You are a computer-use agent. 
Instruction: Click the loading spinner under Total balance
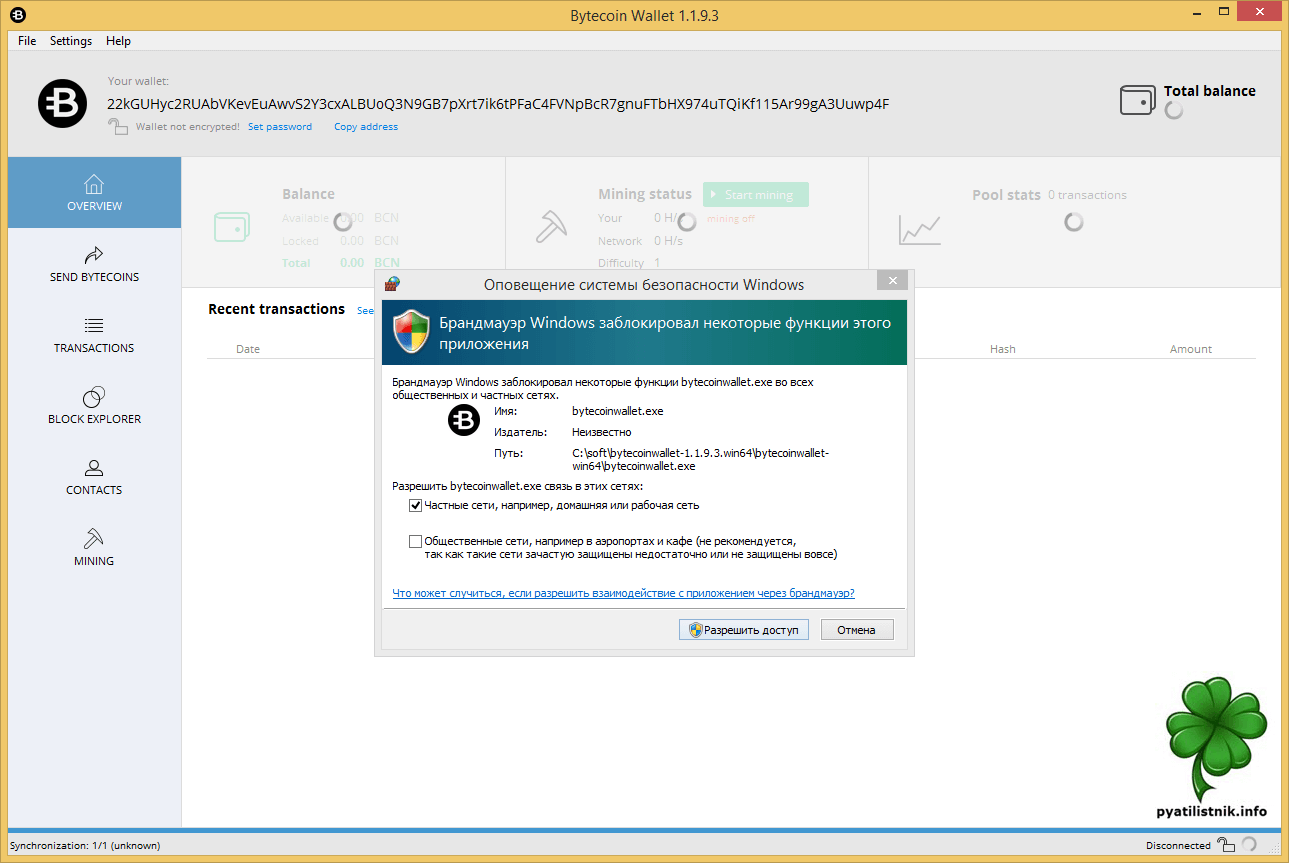point(1174,109)
